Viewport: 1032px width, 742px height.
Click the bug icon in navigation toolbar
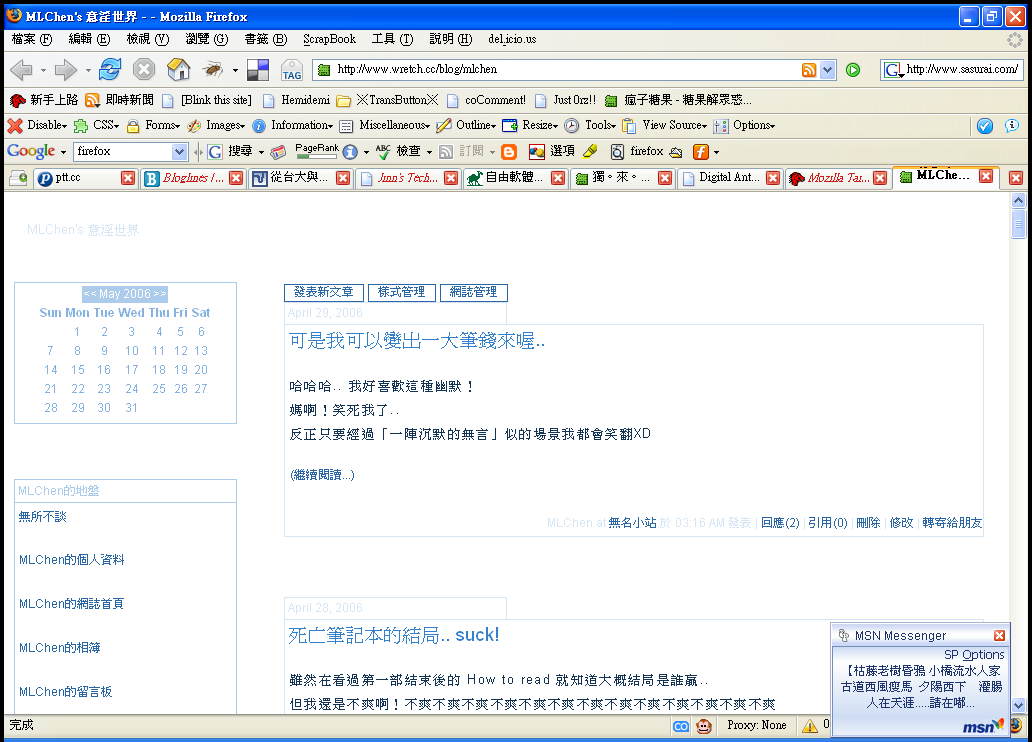click(x=213, y=68)
